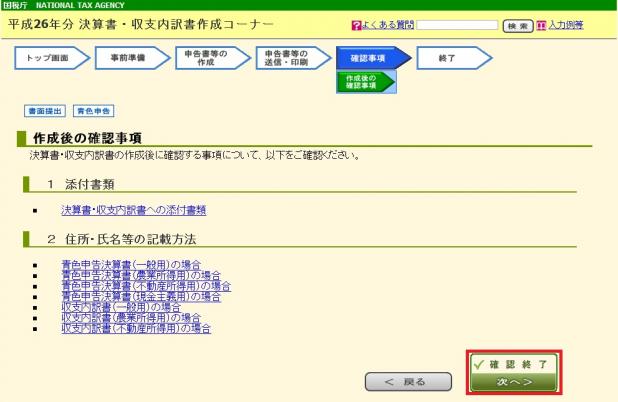Click the search text input field

(x=459, y=24)
